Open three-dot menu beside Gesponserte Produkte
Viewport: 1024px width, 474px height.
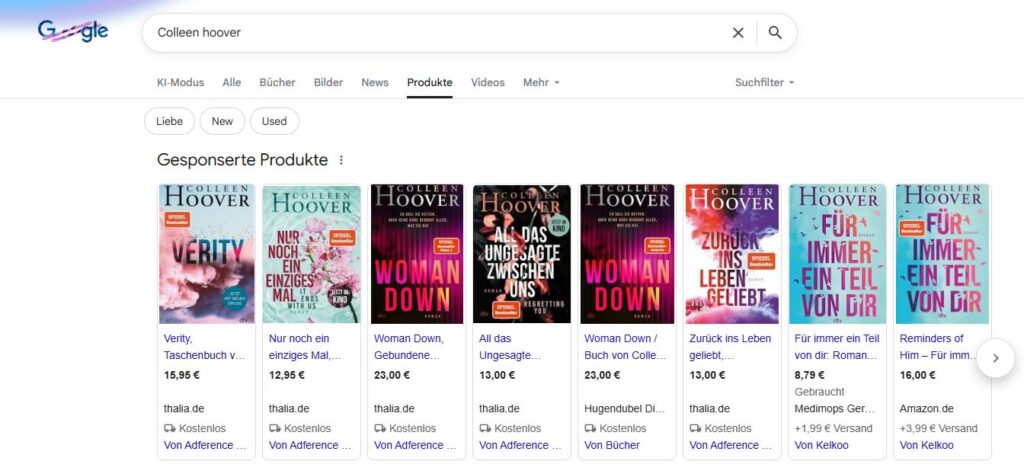coord(341,160)
